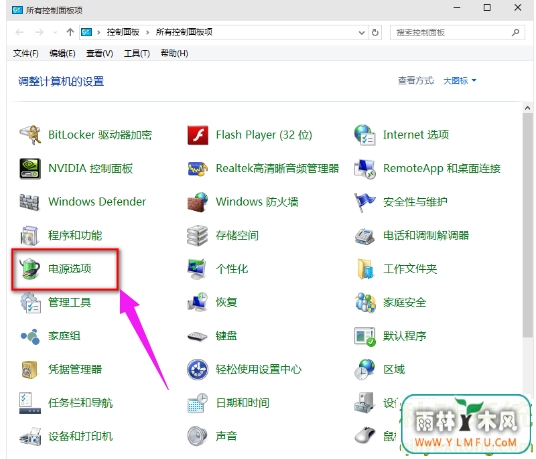The image size is (536, 459).
Task: Open Realtek高清晰音频管理器 icon
Action: pyautogui.click(x=198, y=168)
